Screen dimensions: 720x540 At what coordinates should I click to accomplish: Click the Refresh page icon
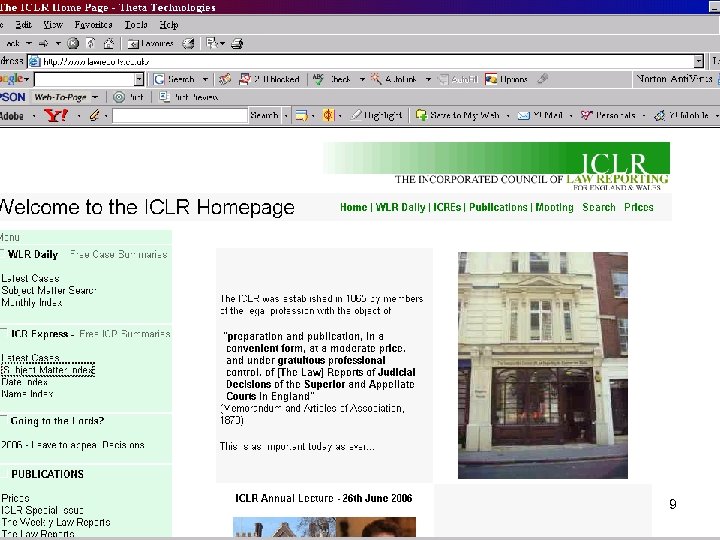click(x=90, y=44)
